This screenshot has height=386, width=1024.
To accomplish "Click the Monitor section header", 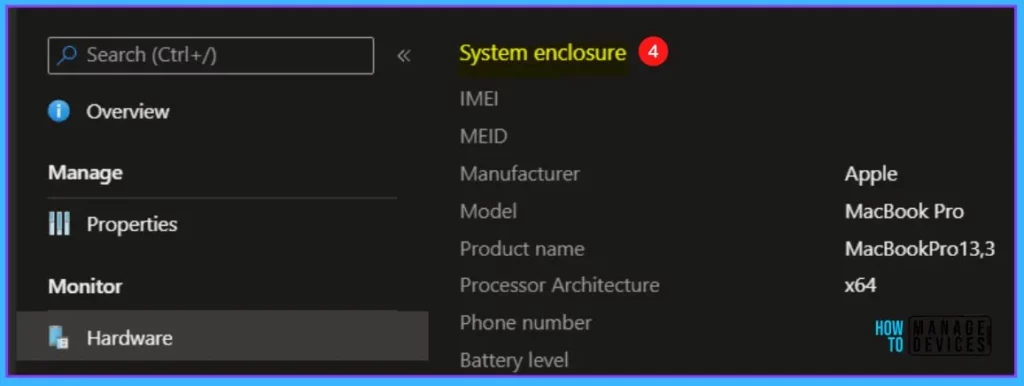I will click(85, 287).
